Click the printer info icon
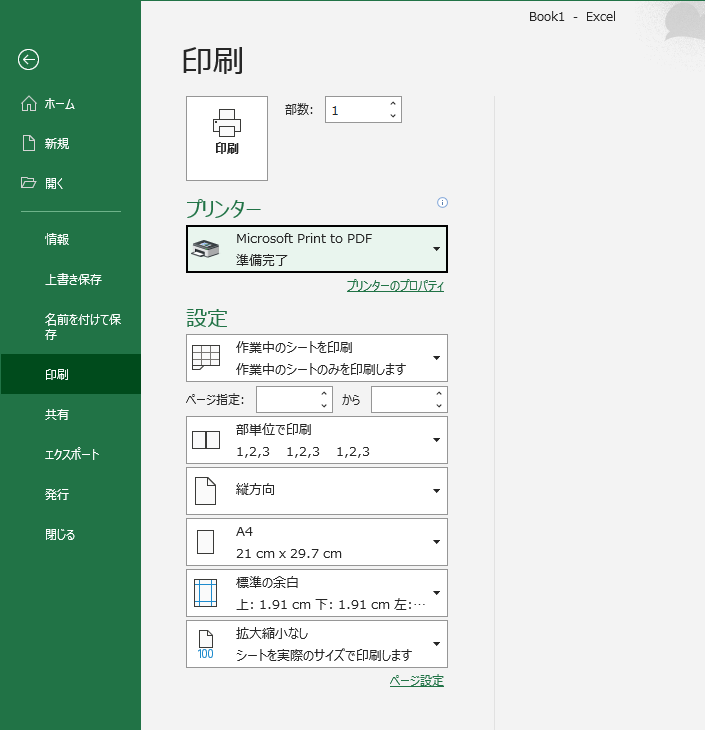Screen dimensions: 705x730 442,203
